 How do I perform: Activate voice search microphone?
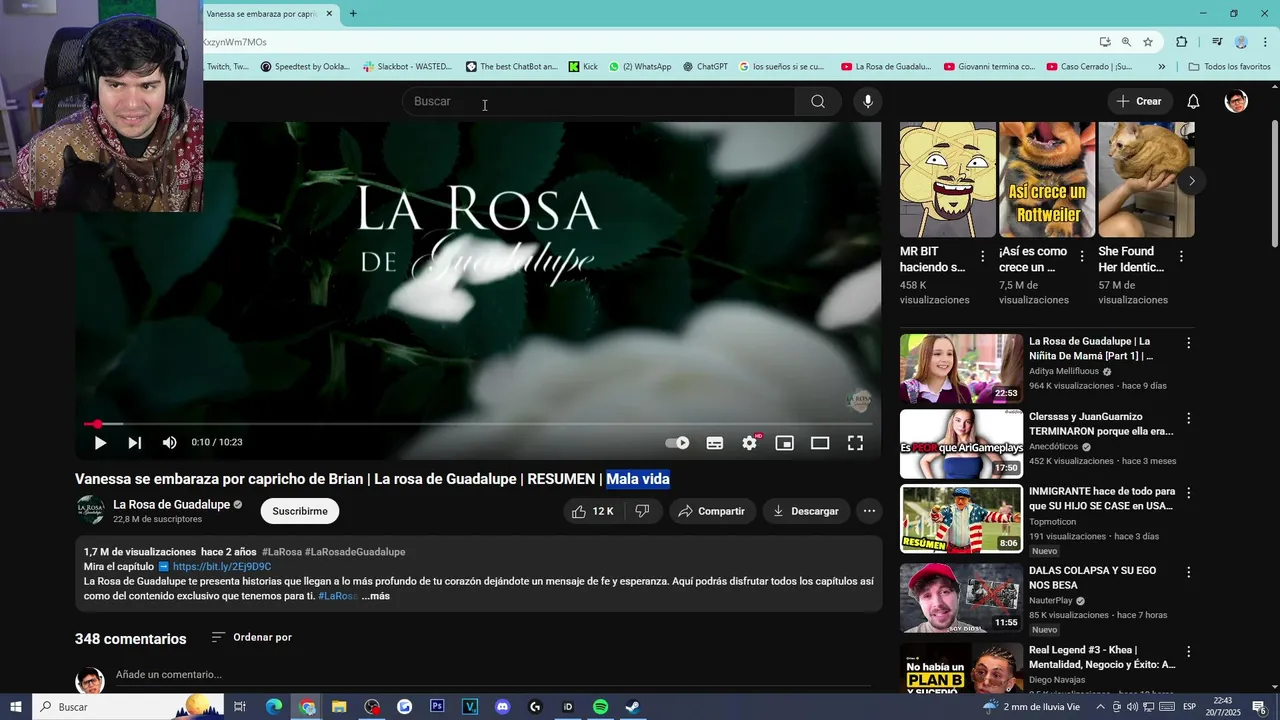pos(868,101)
